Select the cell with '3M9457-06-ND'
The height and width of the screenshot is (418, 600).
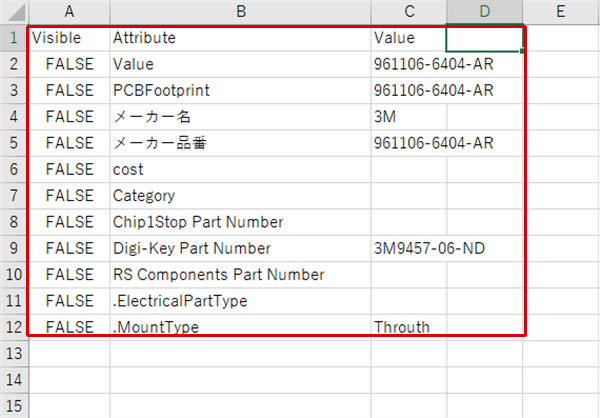click(409, 248)
